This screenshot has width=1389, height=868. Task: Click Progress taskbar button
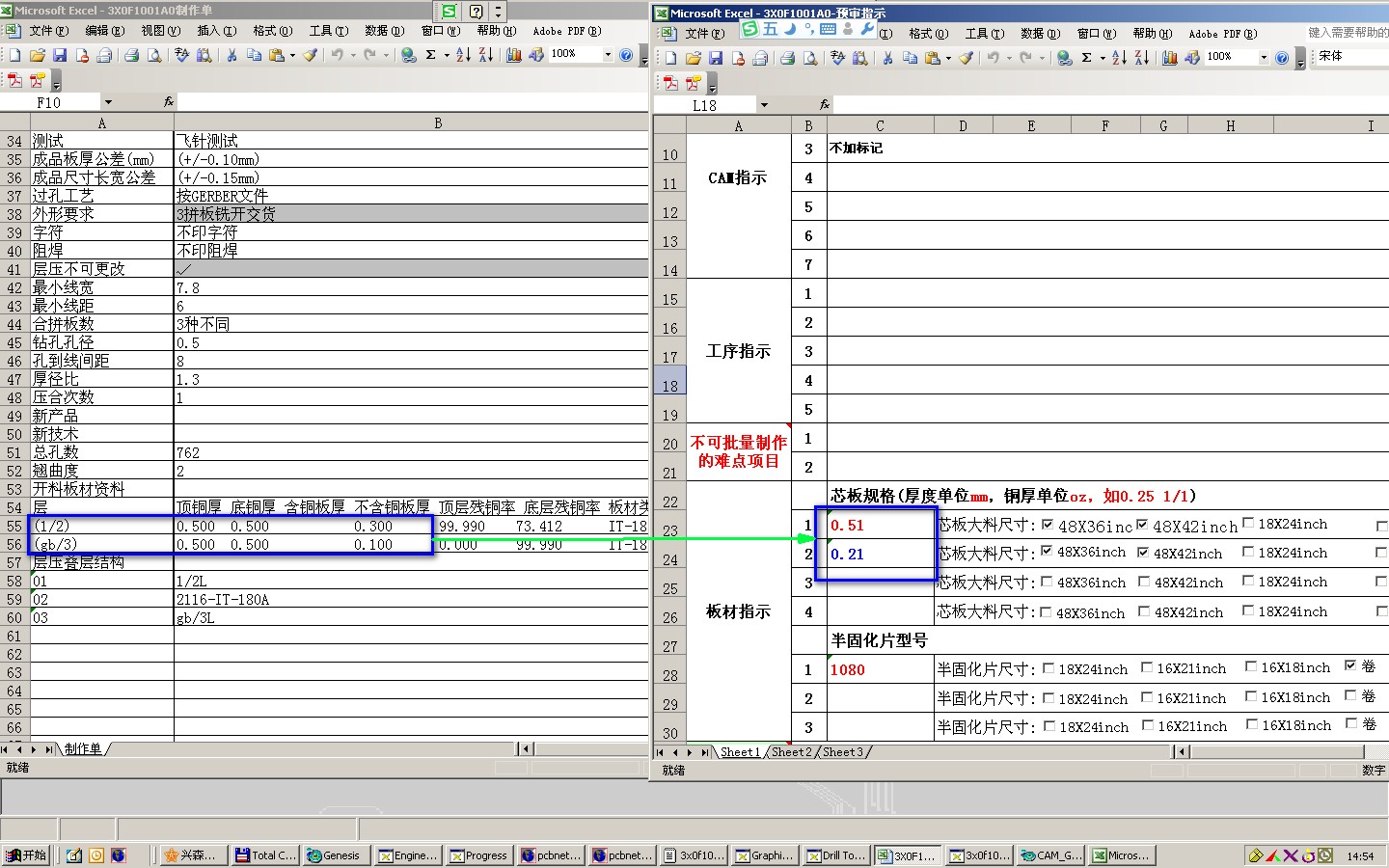click(x=479, y=855)
